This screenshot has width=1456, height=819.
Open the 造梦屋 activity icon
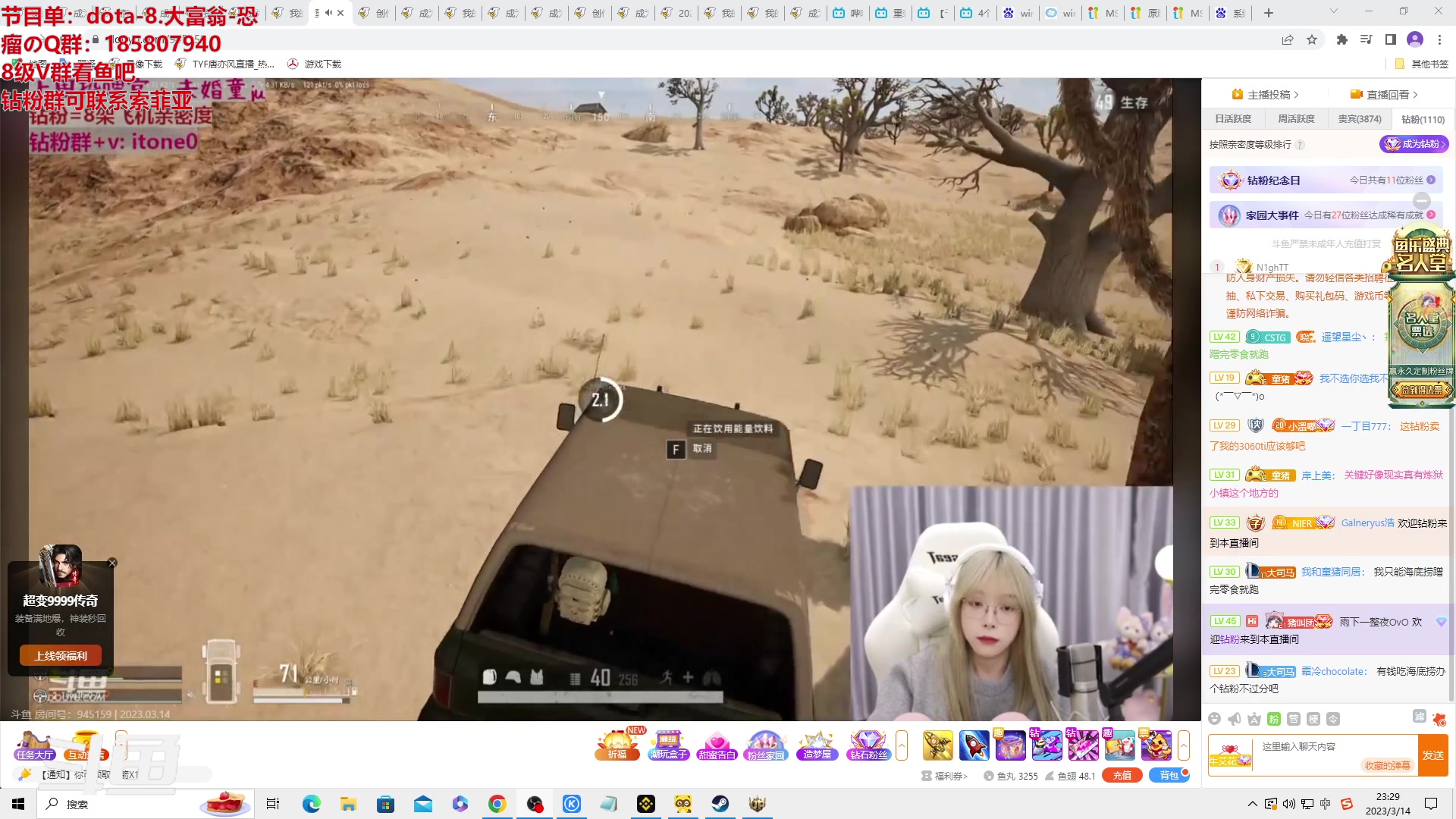817,745
